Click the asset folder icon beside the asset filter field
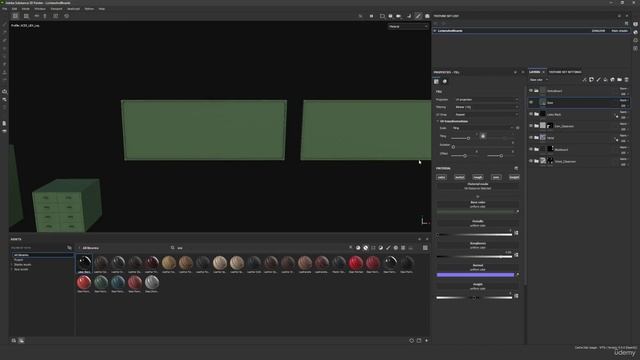The height and width of the screenshot is (360, 640). [x=69, y=248]
